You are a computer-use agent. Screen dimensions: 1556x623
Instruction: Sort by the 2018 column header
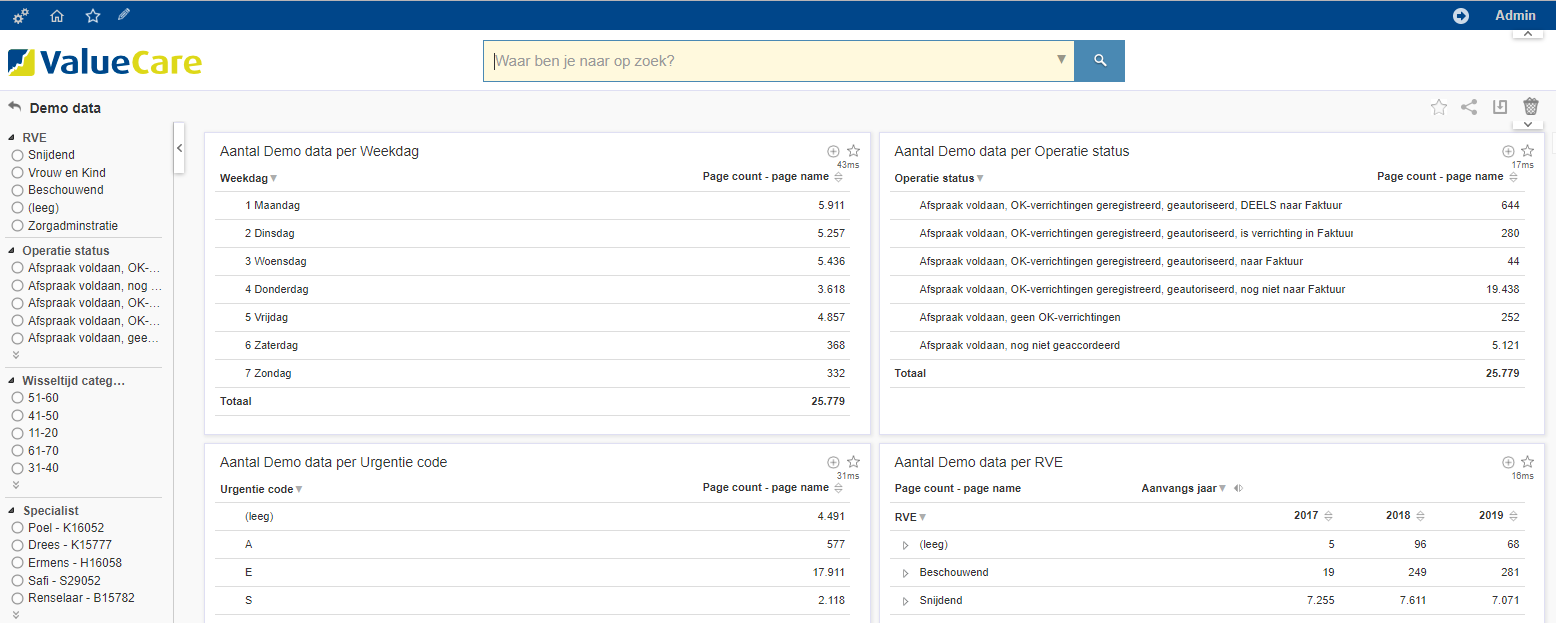click(x=1420, y=516)
